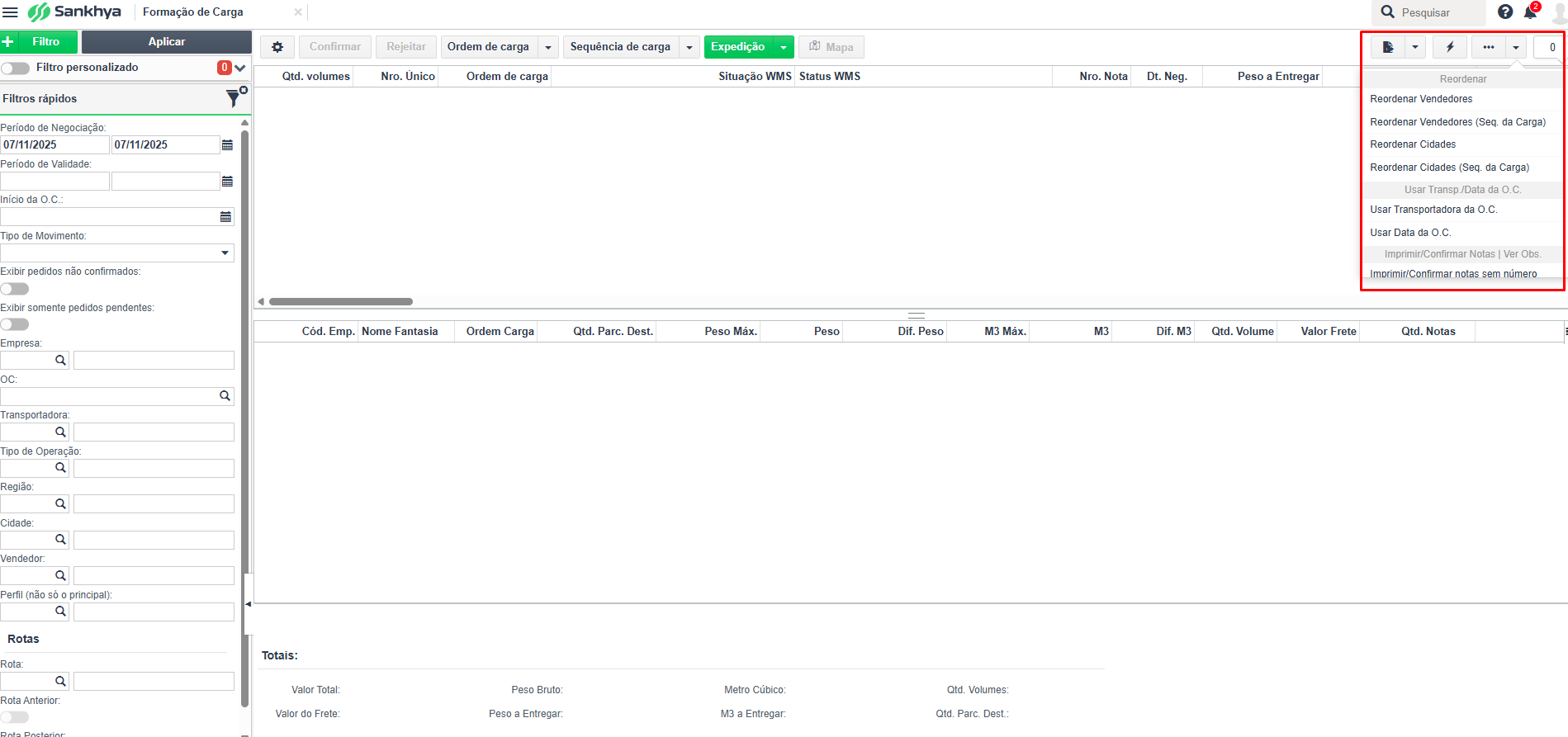Click the horizontal scrollbar of top grid

click(x=341, y=301)
